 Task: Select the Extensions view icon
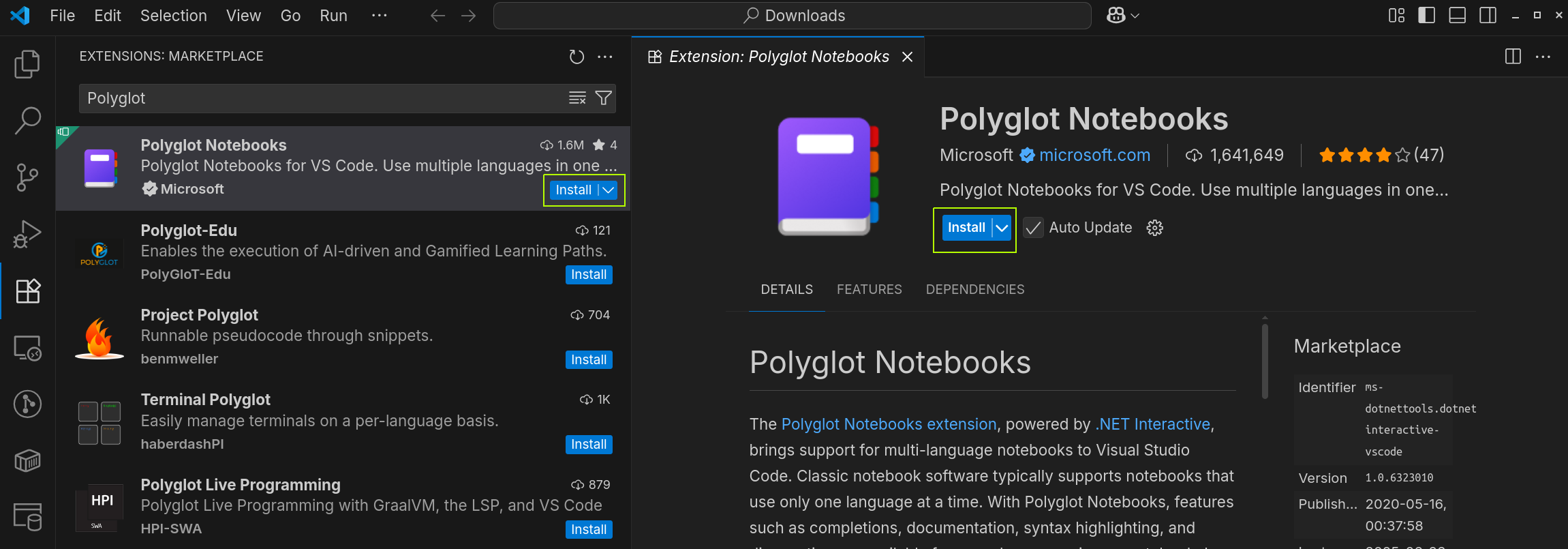28,291
